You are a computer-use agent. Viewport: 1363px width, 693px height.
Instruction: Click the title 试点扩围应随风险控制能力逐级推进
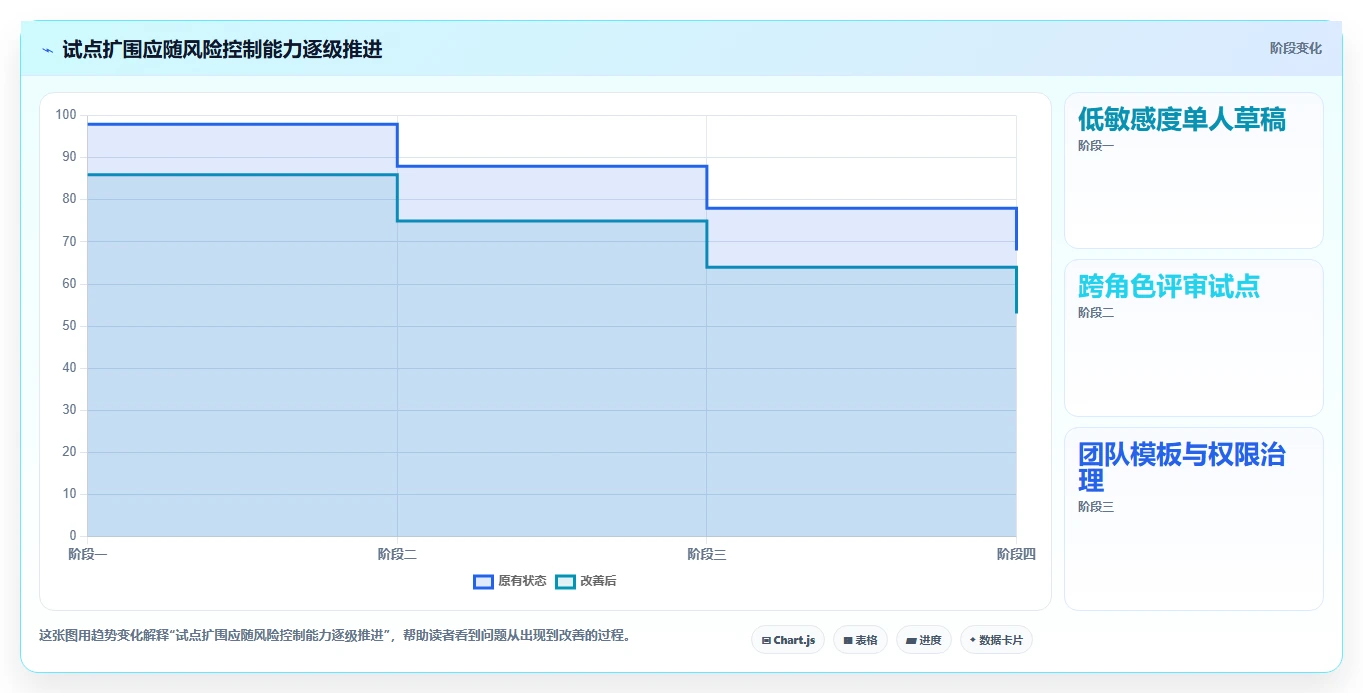click(x=222, y=49)
